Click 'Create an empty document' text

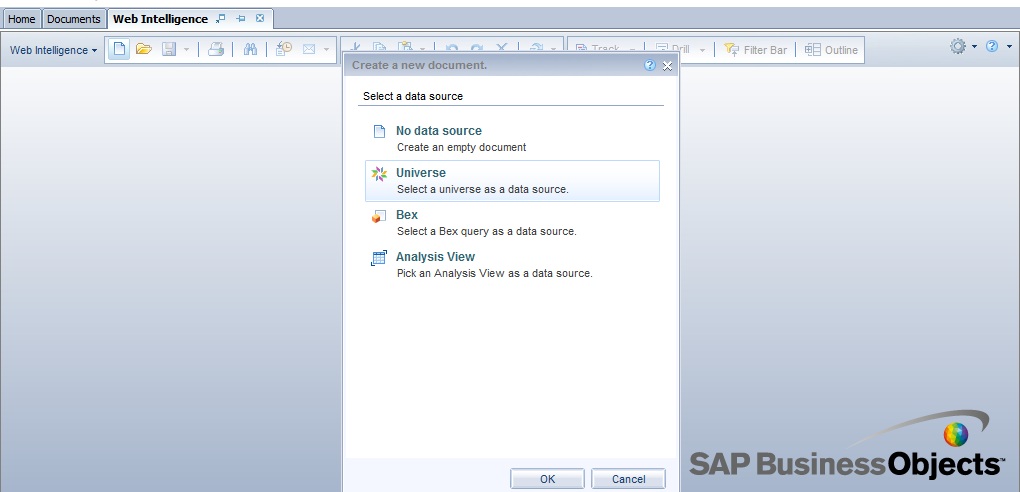click(x=462, y=147)
